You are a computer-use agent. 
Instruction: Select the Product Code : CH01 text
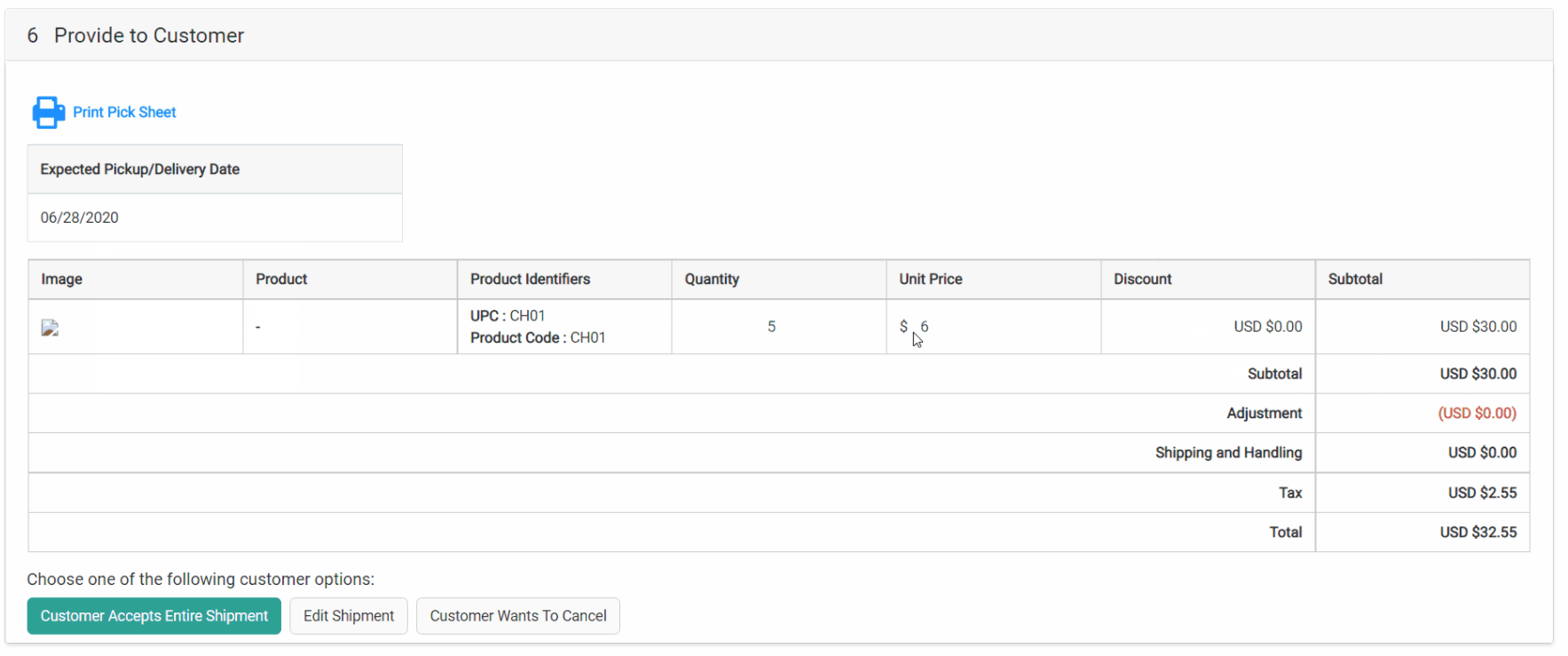(538, 337)
